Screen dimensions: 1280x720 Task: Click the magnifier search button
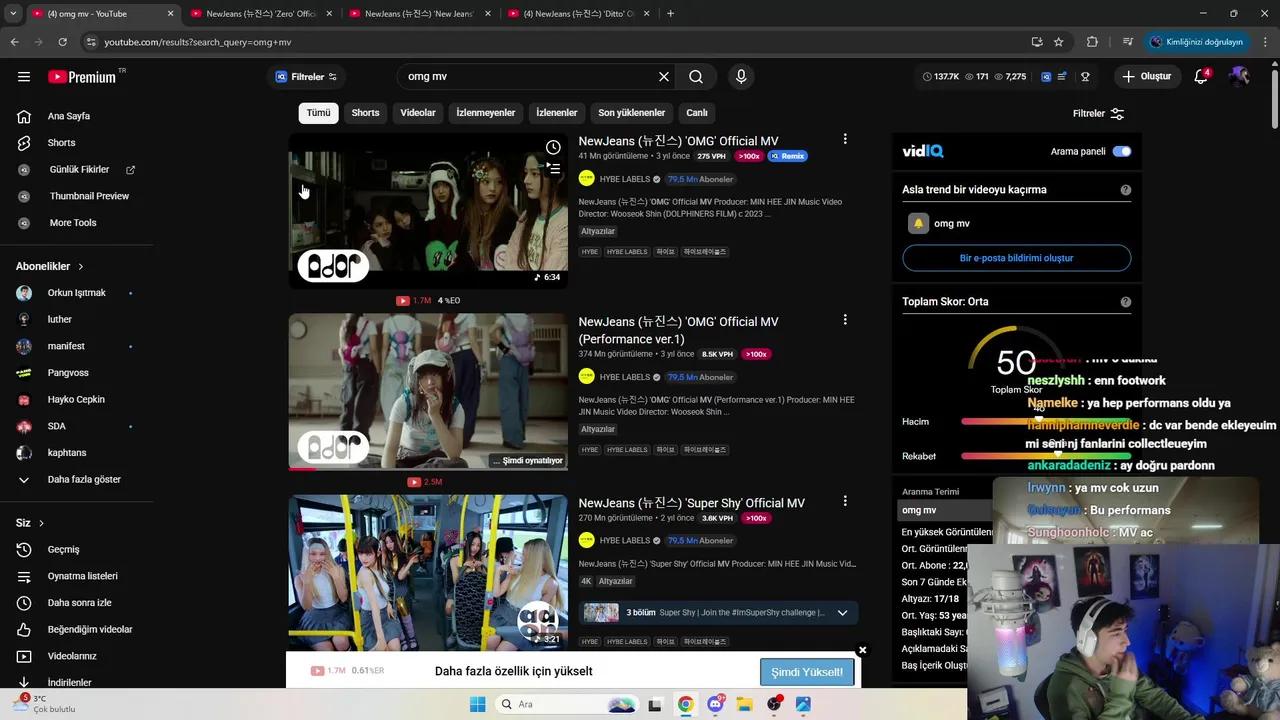point(696,77)
